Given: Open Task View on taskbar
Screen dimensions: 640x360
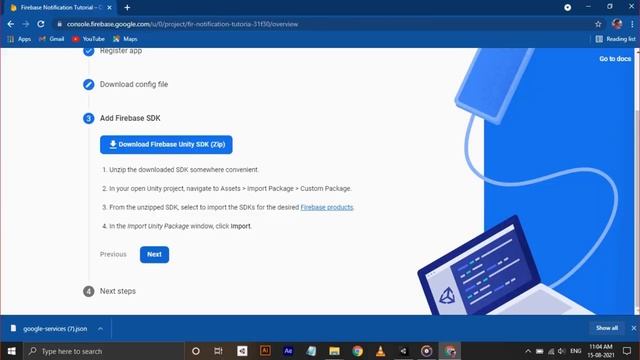Looking at the screenshot, I should [218, 351].
